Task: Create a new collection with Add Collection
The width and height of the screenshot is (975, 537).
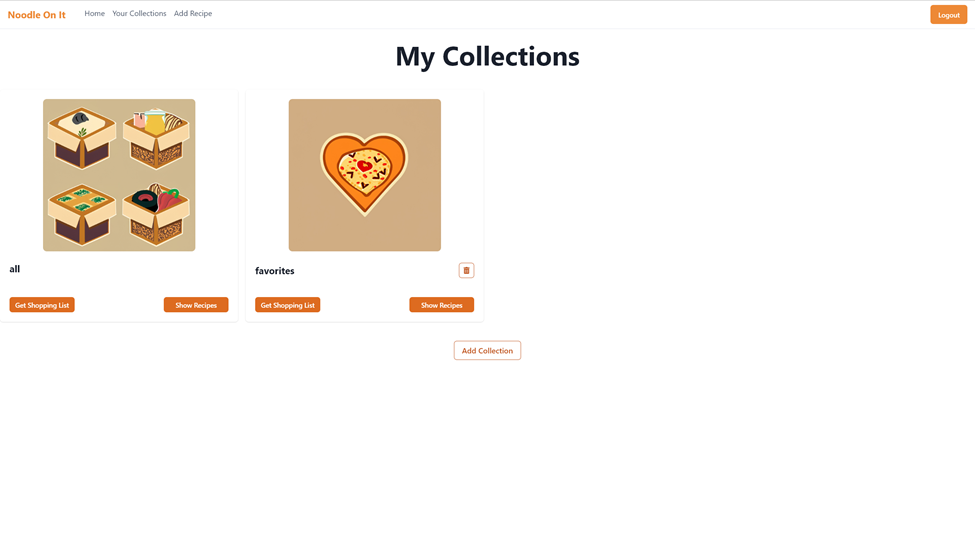Action: 488,351
